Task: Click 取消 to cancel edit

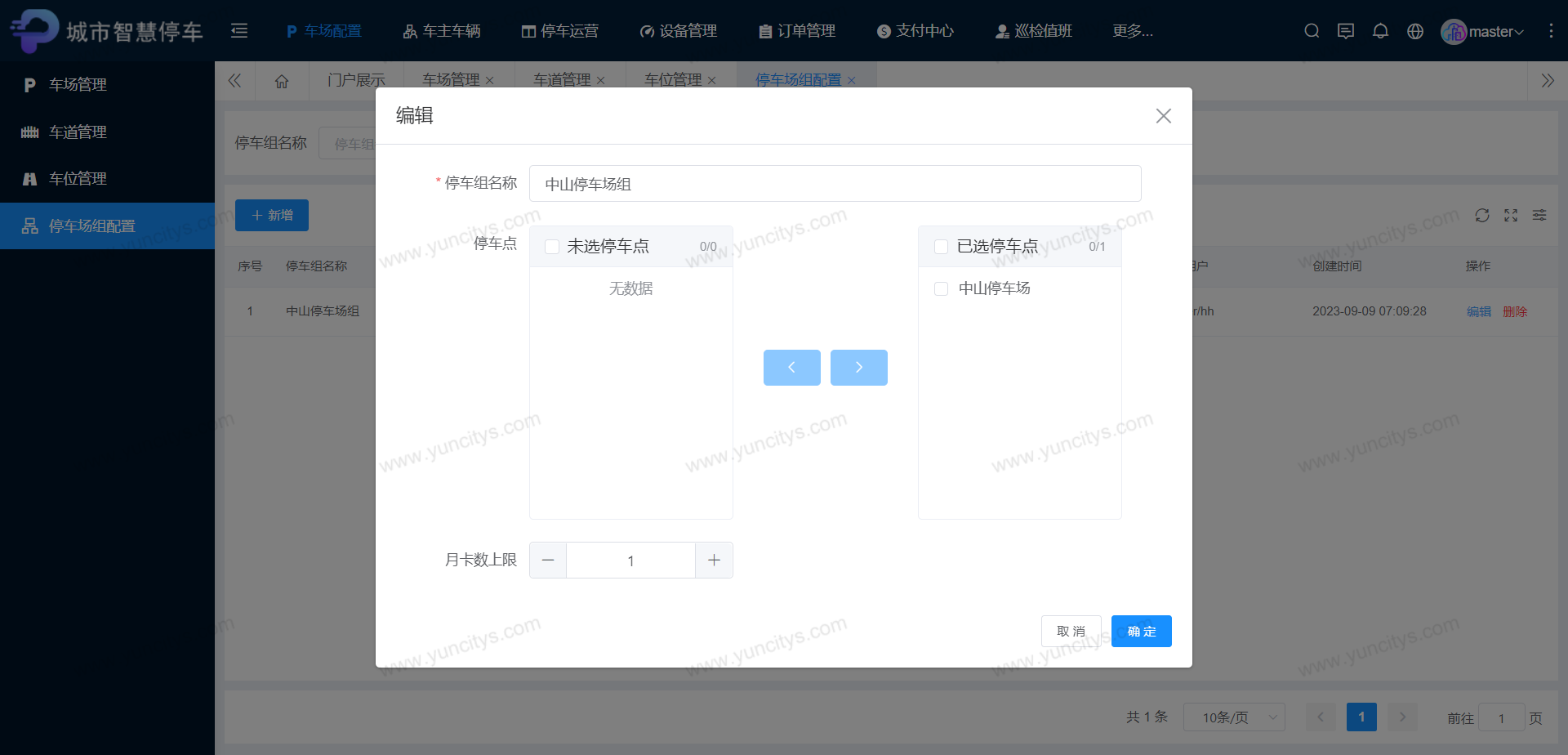Action: (x=1071, y=631)
